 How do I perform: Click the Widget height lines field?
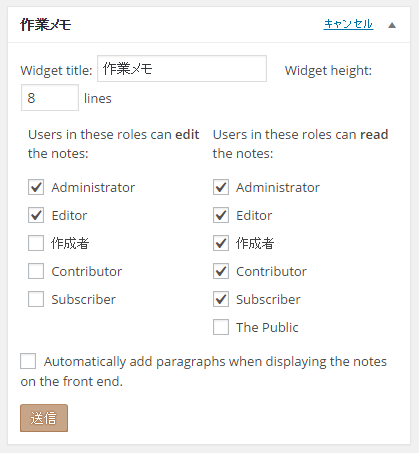point(50,98)
